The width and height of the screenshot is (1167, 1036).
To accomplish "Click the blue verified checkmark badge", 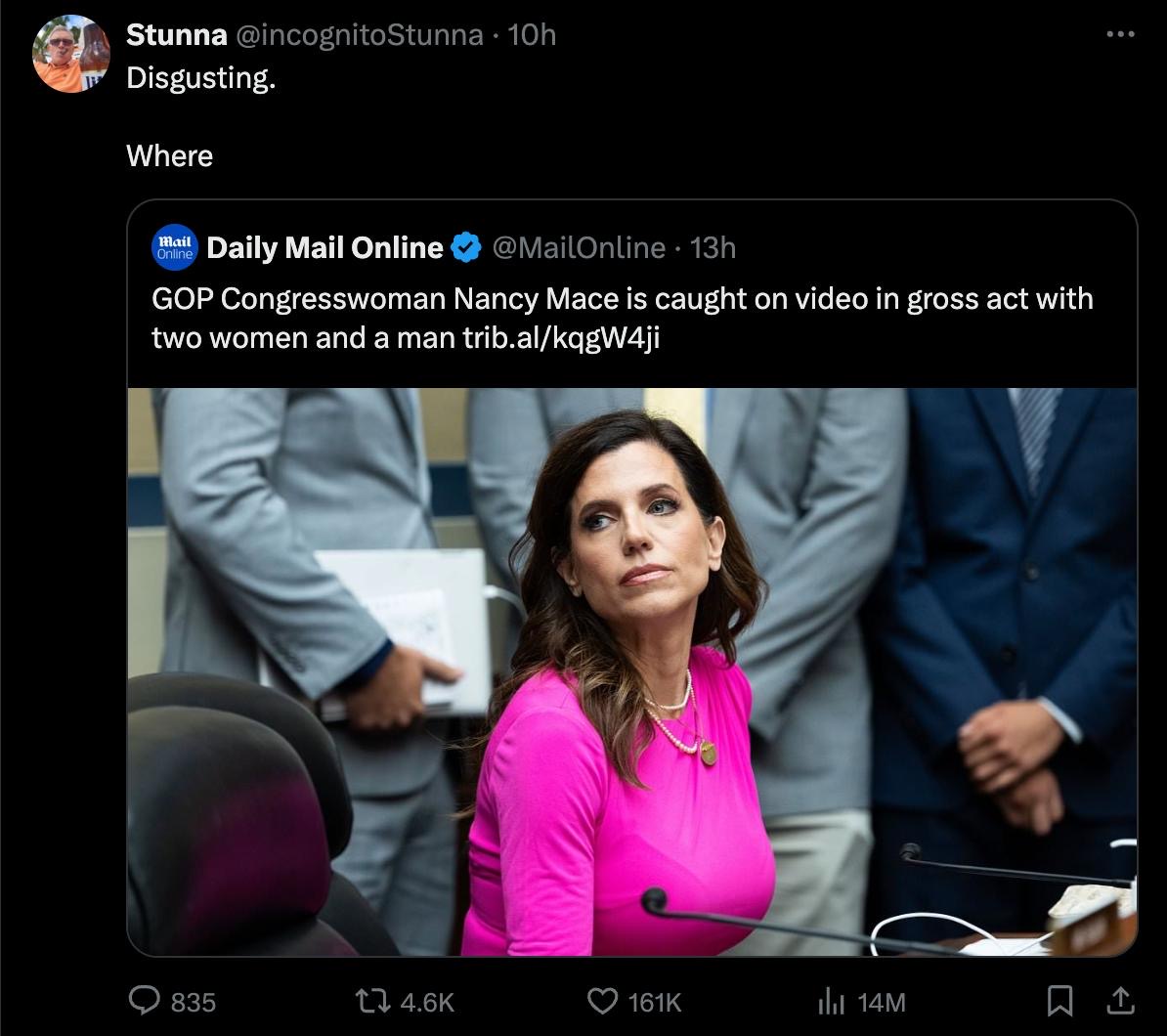I will (466, 248).
